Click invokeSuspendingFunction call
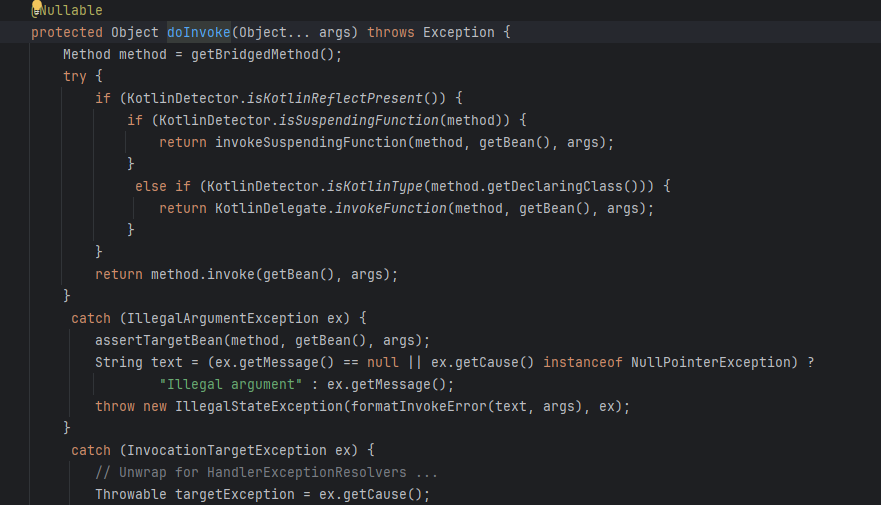The image size is (881, 505). tap(311, 142)
